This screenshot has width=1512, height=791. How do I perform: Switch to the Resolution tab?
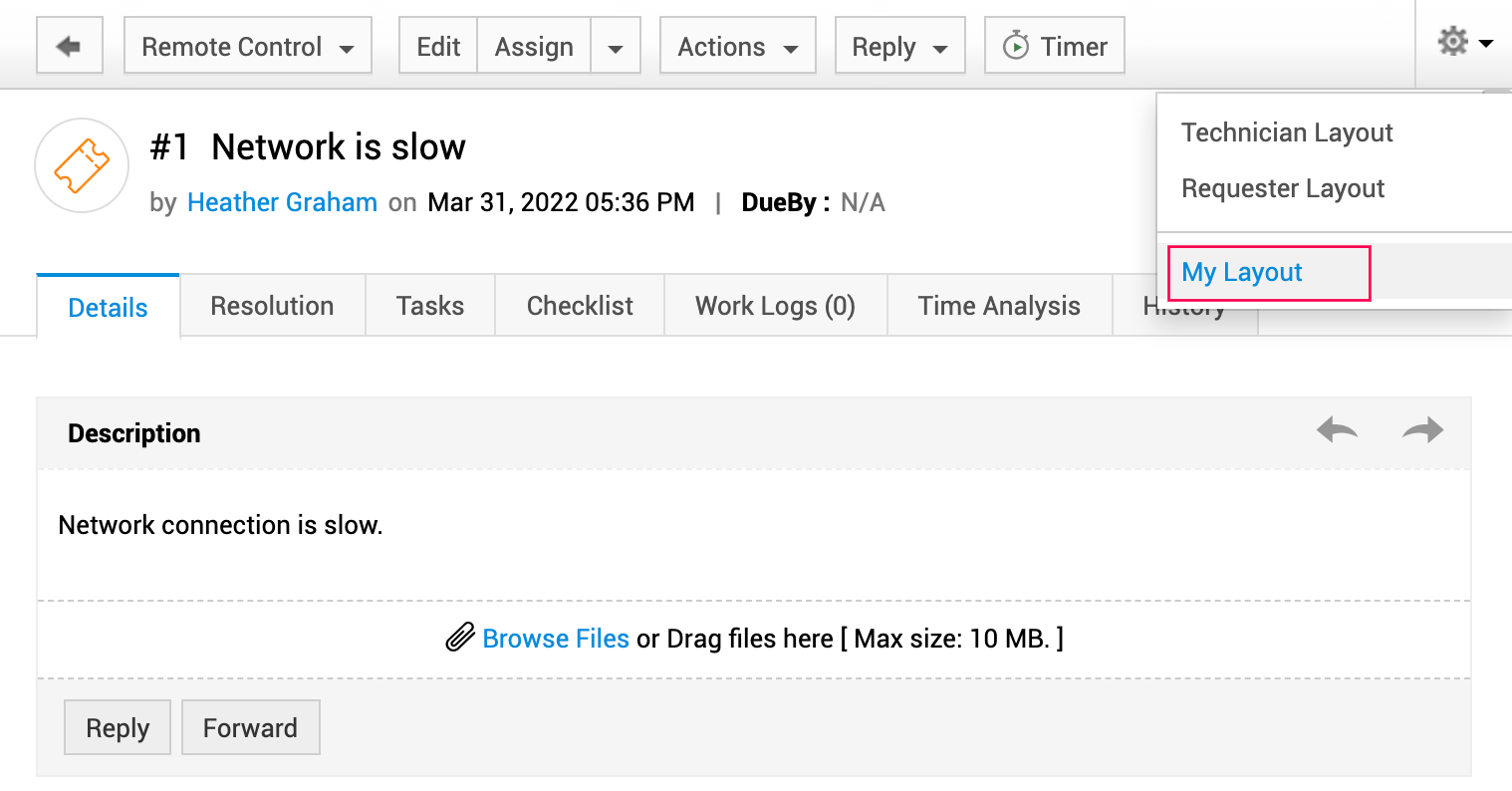coord(272,306)
